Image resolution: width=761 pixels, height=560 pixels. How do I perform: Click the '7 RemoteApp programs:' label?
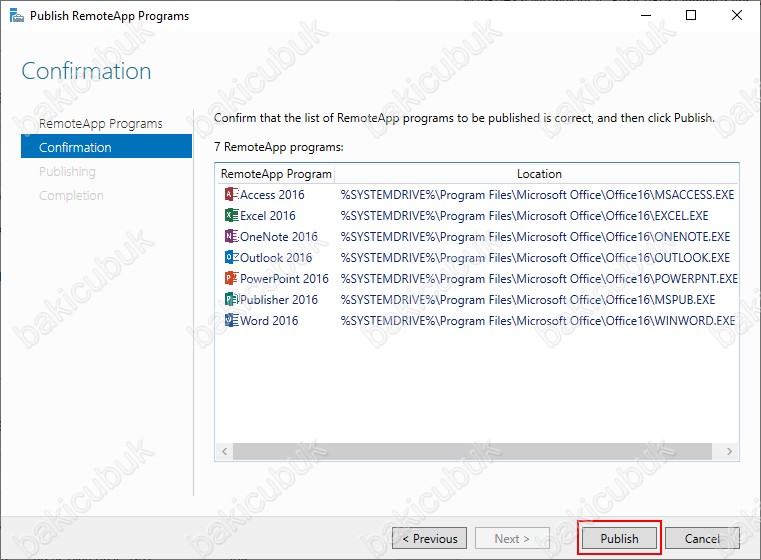(x=279, y=147)
